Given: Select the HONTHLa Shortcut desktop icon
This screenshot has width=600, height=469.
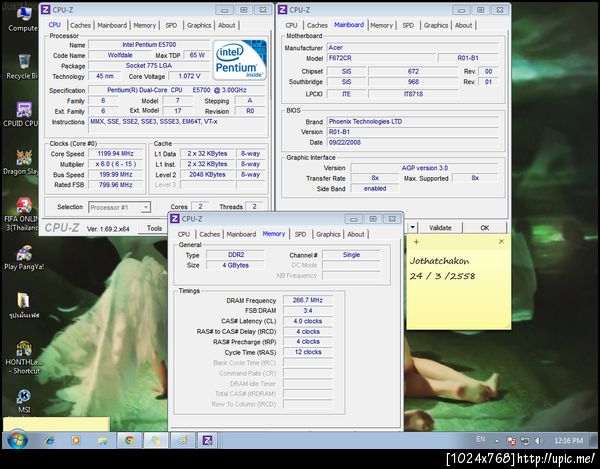Looking at the screenshot, I should [23, 357].
